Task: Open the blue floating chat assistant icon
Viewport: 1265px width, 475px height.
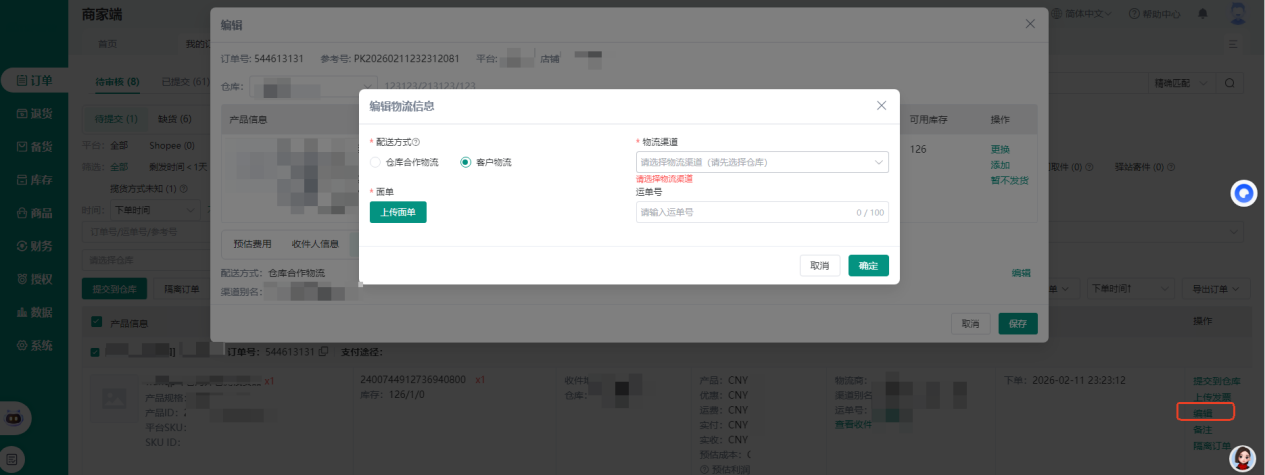Action: pyautogui.click(x=1244, y=194)
